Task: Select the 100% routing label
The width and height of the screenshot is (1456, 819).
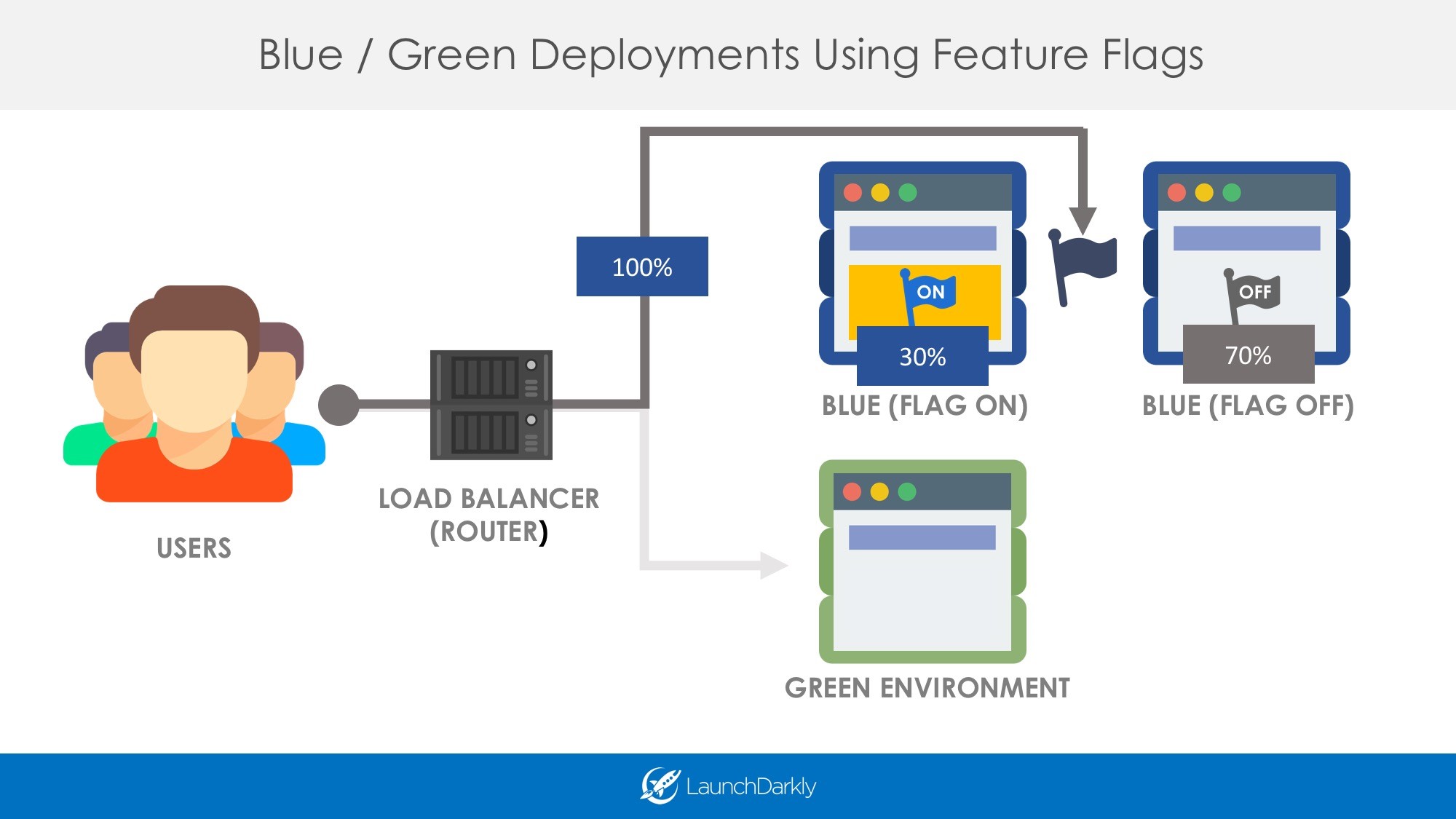Action: click(x=641, y=267)
